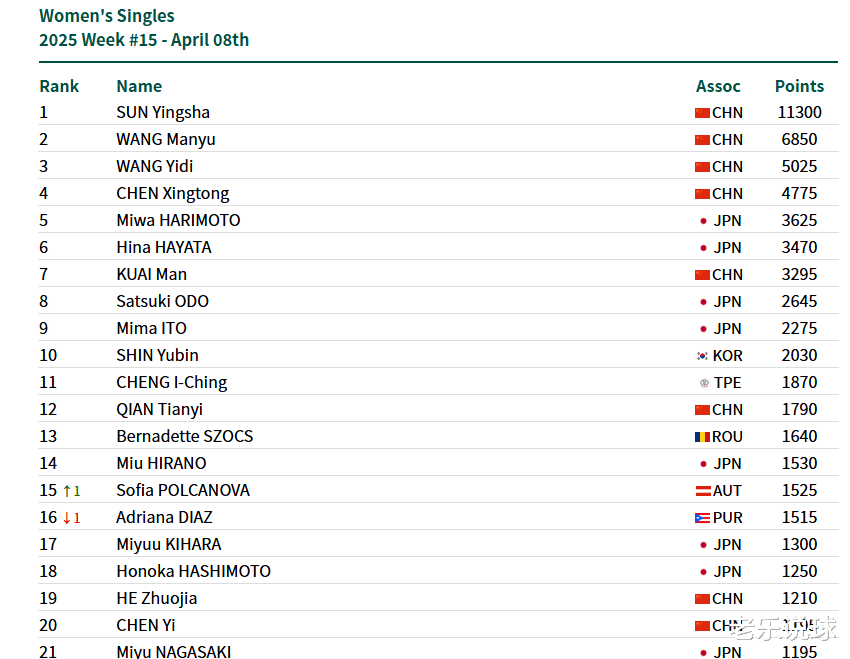
Task: Select Honoka HASHIMOTO's name
Action: (x=194, y=571)
